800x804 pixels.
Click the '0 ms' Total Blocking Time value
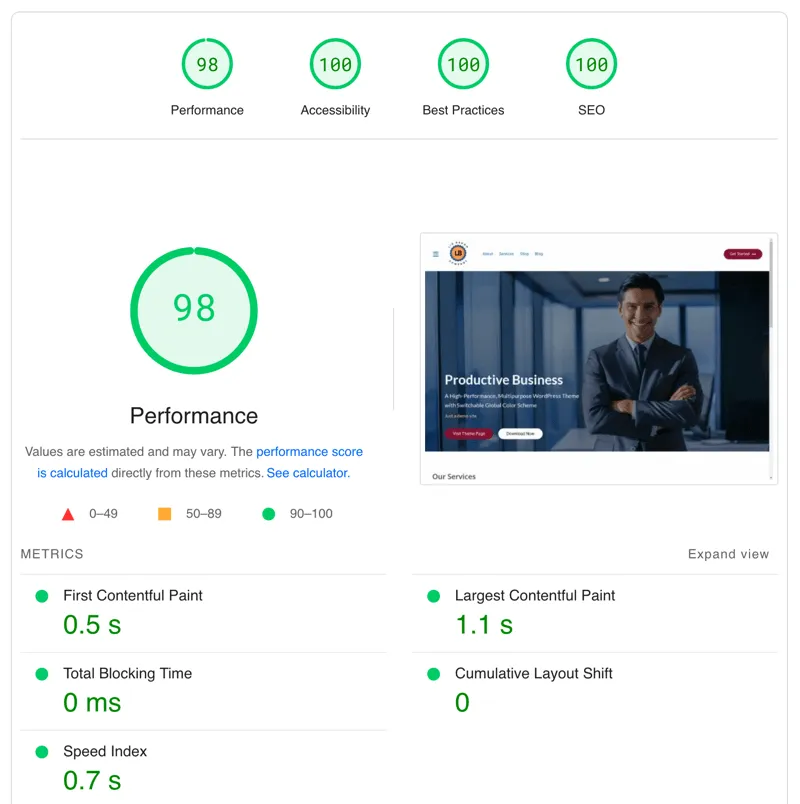point(92,702)
